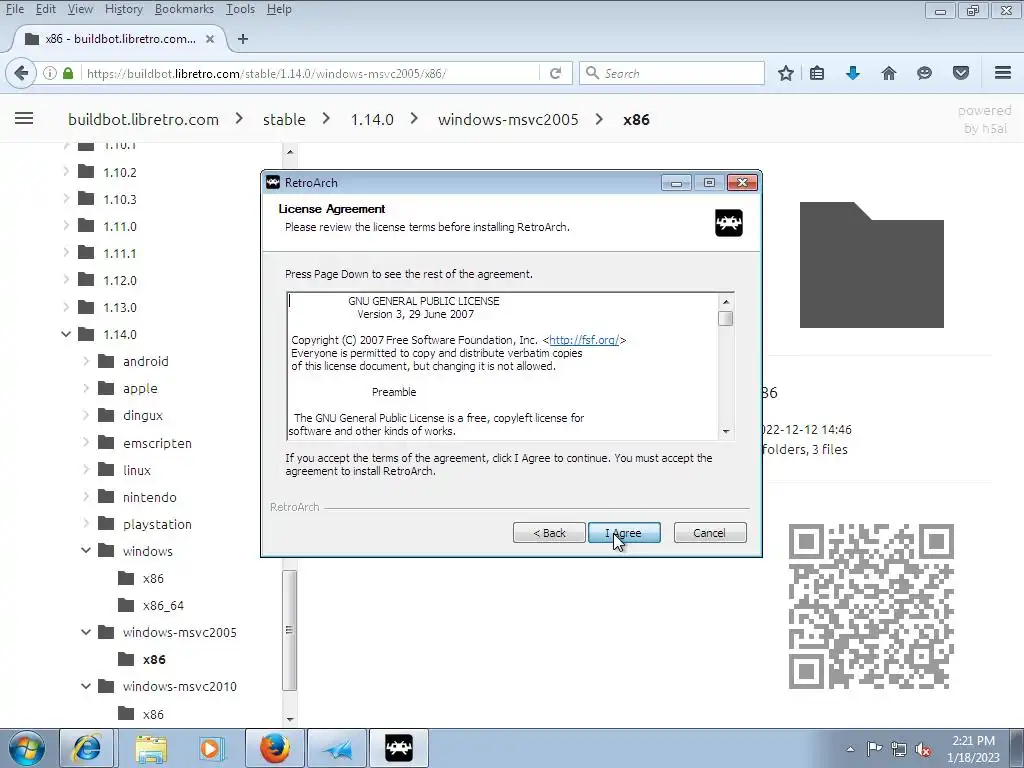Collapse the windows-msvc2005 tree folder
1024x768 pixels.
[x=86, y=632]
